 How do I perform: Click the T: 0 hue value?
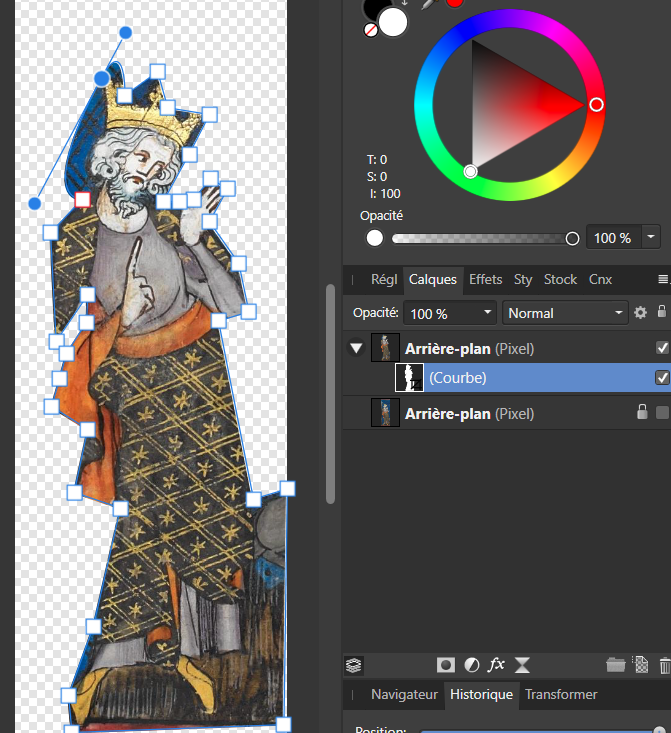pos(376,160)
